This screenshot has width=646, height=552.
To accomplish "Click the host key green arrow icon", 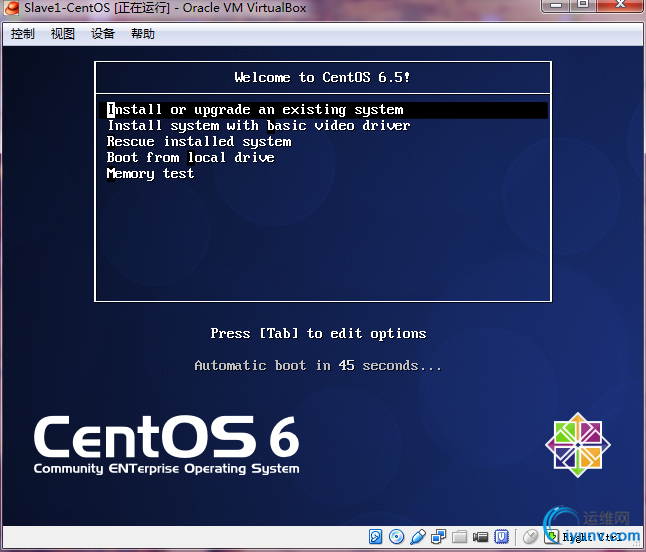I will [551, 536].
